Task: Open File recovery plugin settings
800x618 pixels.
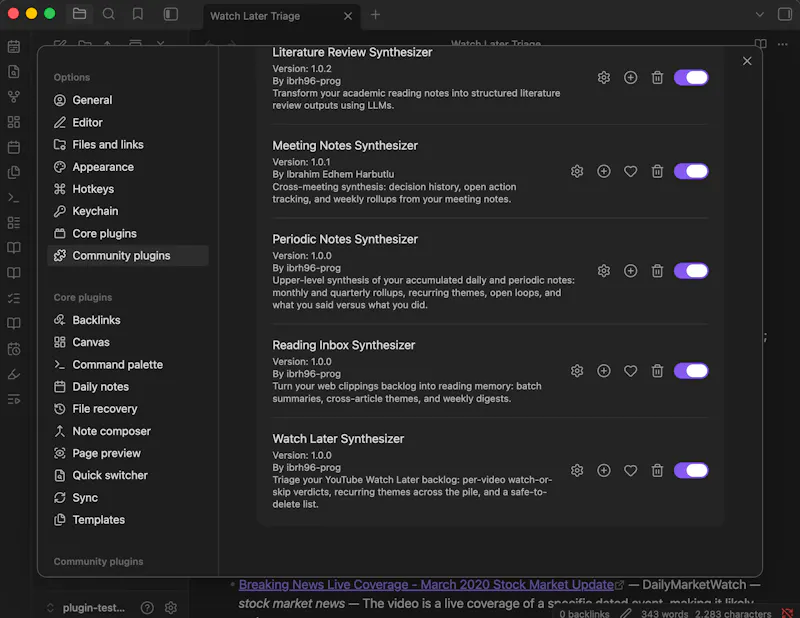Action: click(x=128, y=409)
